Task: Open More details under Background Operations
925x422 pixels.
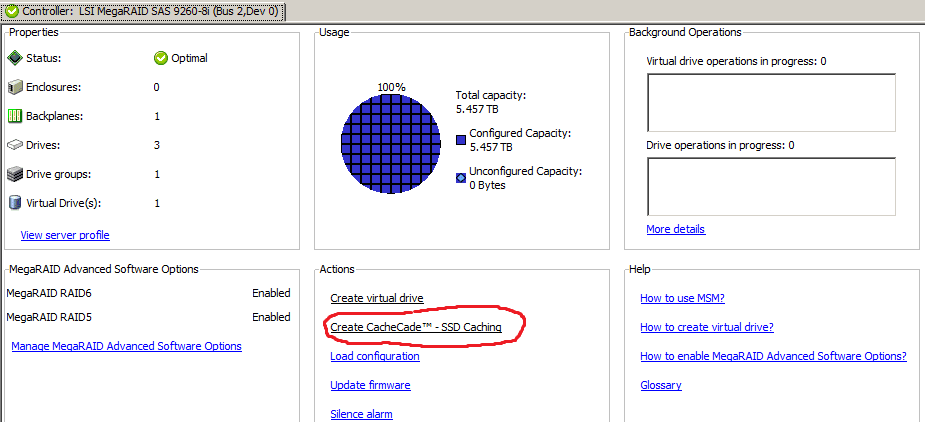Action: [x=675, y=229]
